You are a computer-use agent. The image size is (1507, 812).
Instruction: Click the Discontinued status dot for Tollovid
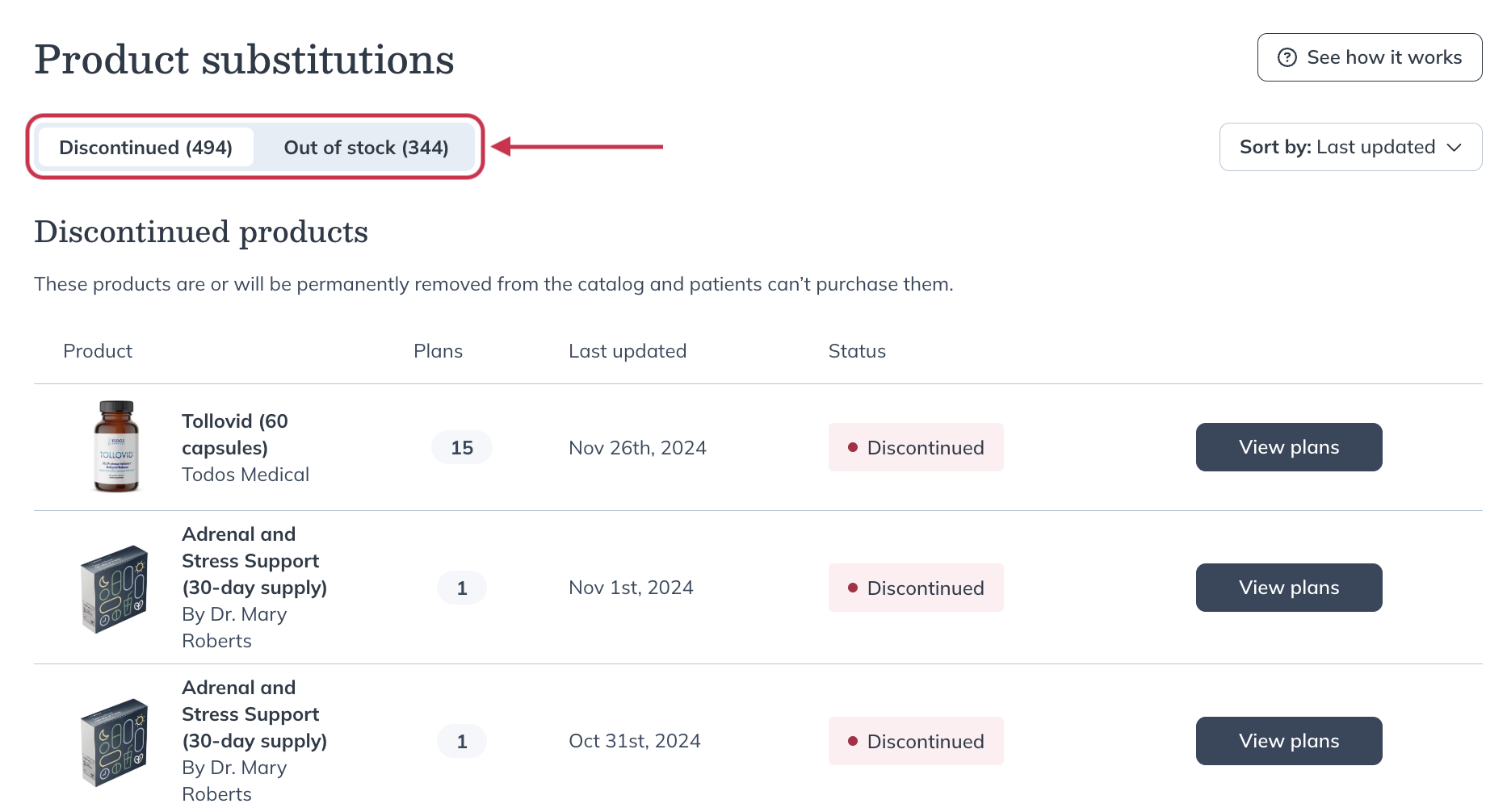[x=854, y=446]
